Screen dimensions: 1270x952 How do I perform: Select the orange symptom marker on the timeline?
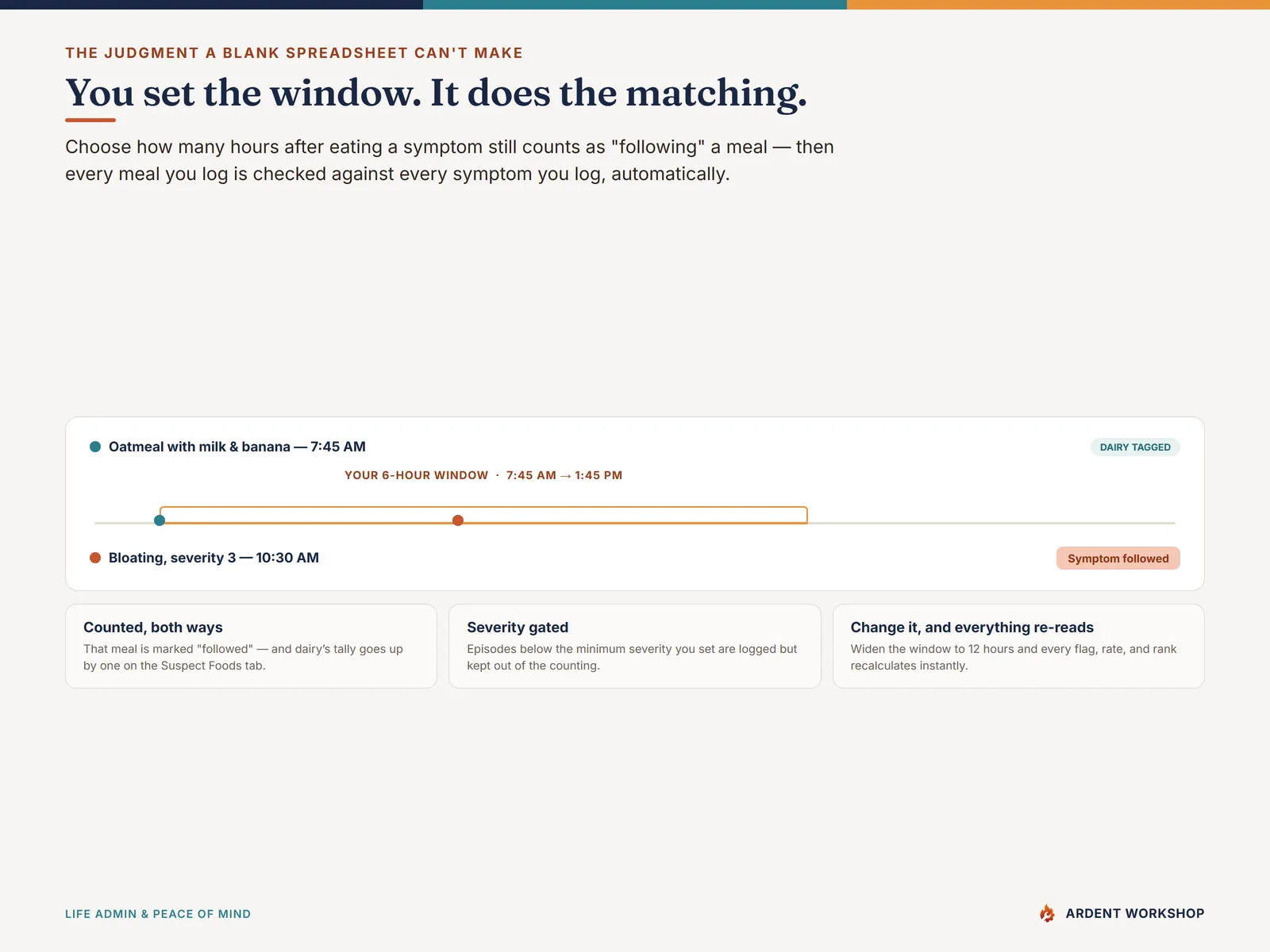(x=458, y=520)
